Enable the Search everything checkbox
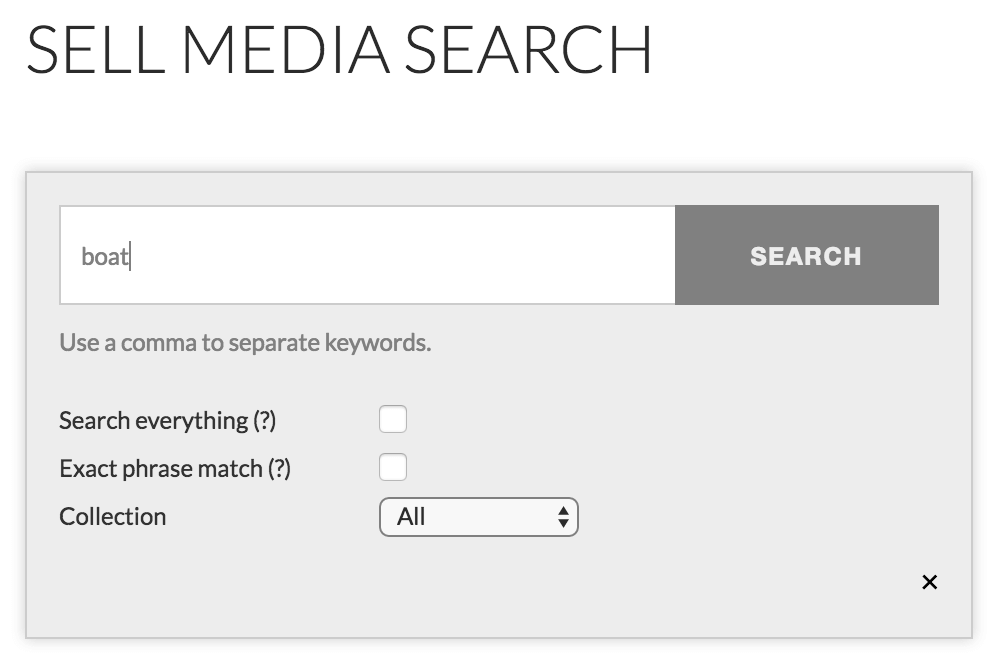Screen dimensions: 997x666 pyautogui.click(x=393, y=419)
